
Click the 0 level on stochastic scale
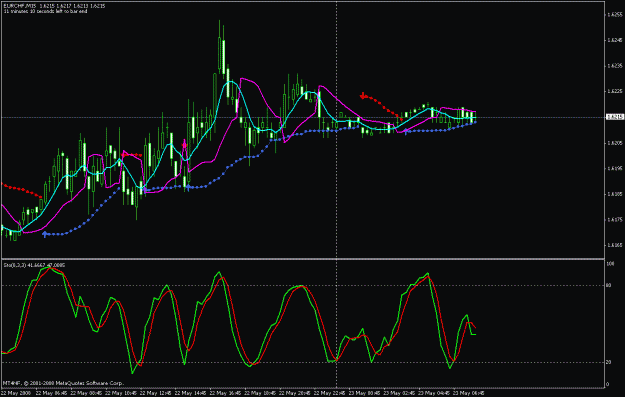608,385
